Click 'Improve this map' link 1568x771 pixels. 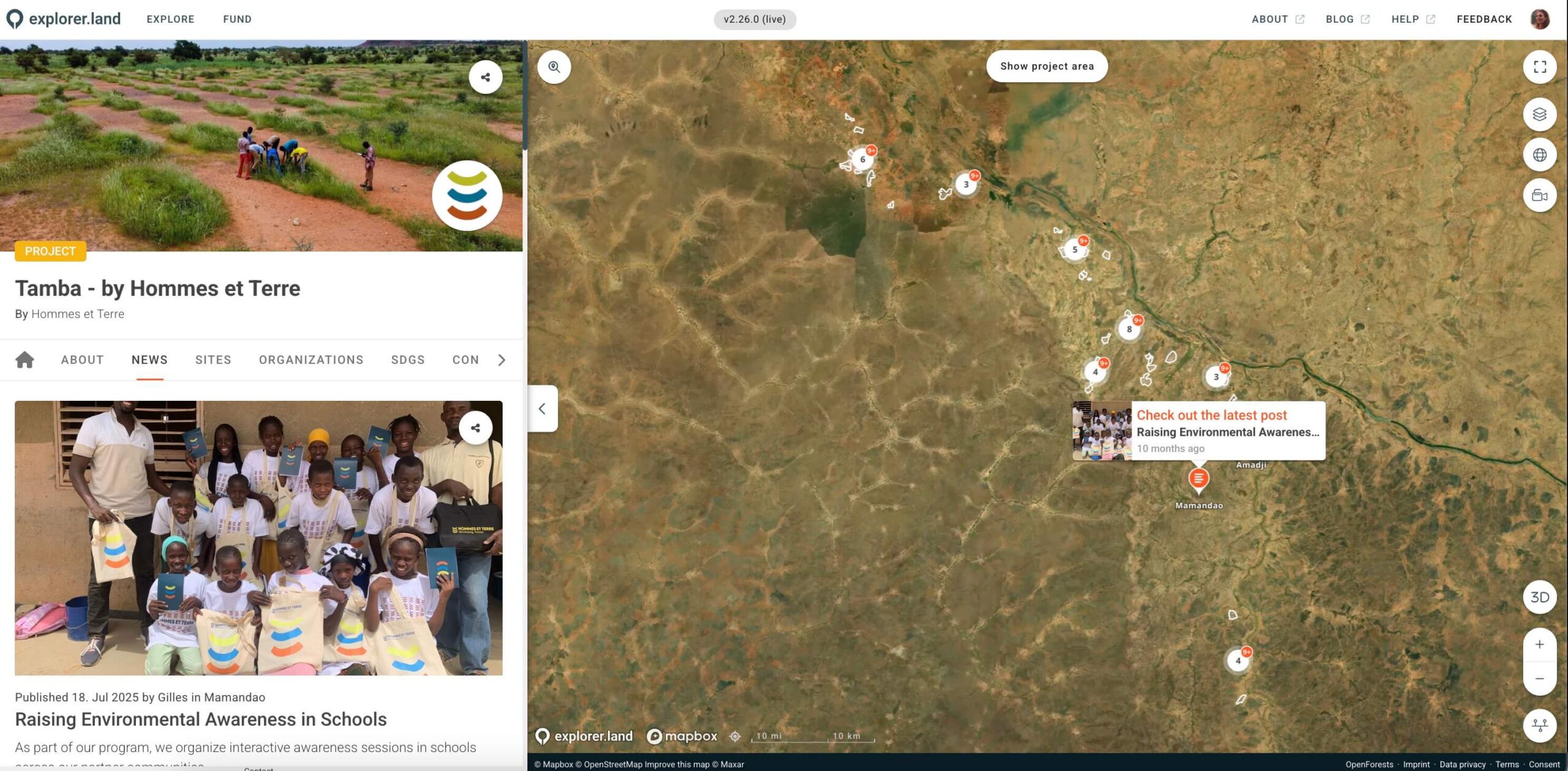pyautogui.click(x=677, y=764)
